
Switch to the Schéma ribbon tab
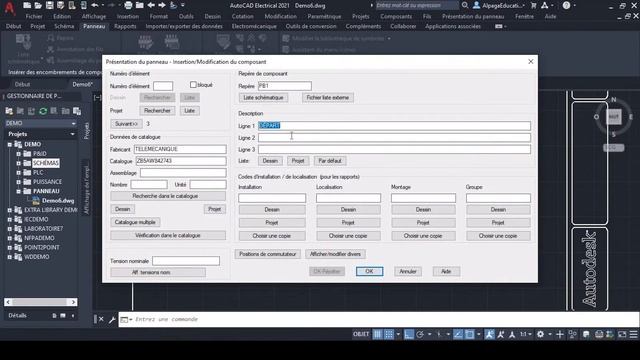pos(64,26)
